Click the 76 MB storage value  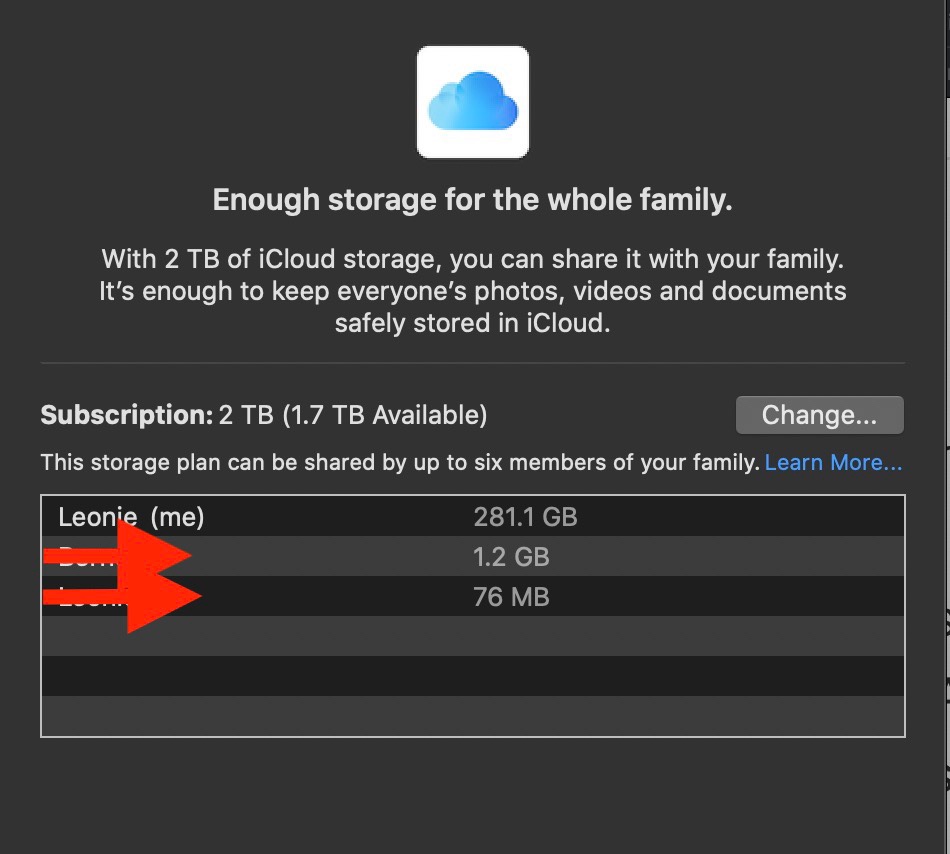click(511, 597)
